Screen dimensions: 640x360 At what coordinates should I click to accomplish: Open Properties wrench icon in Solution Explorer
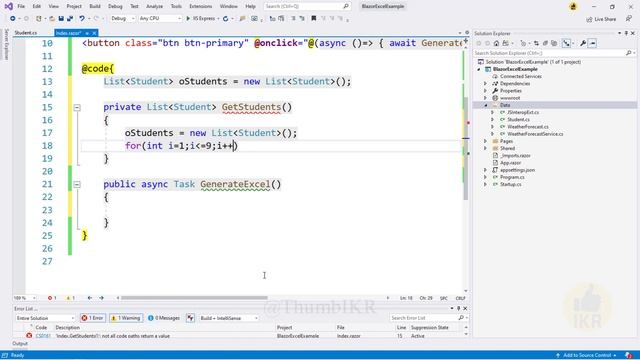583,43
